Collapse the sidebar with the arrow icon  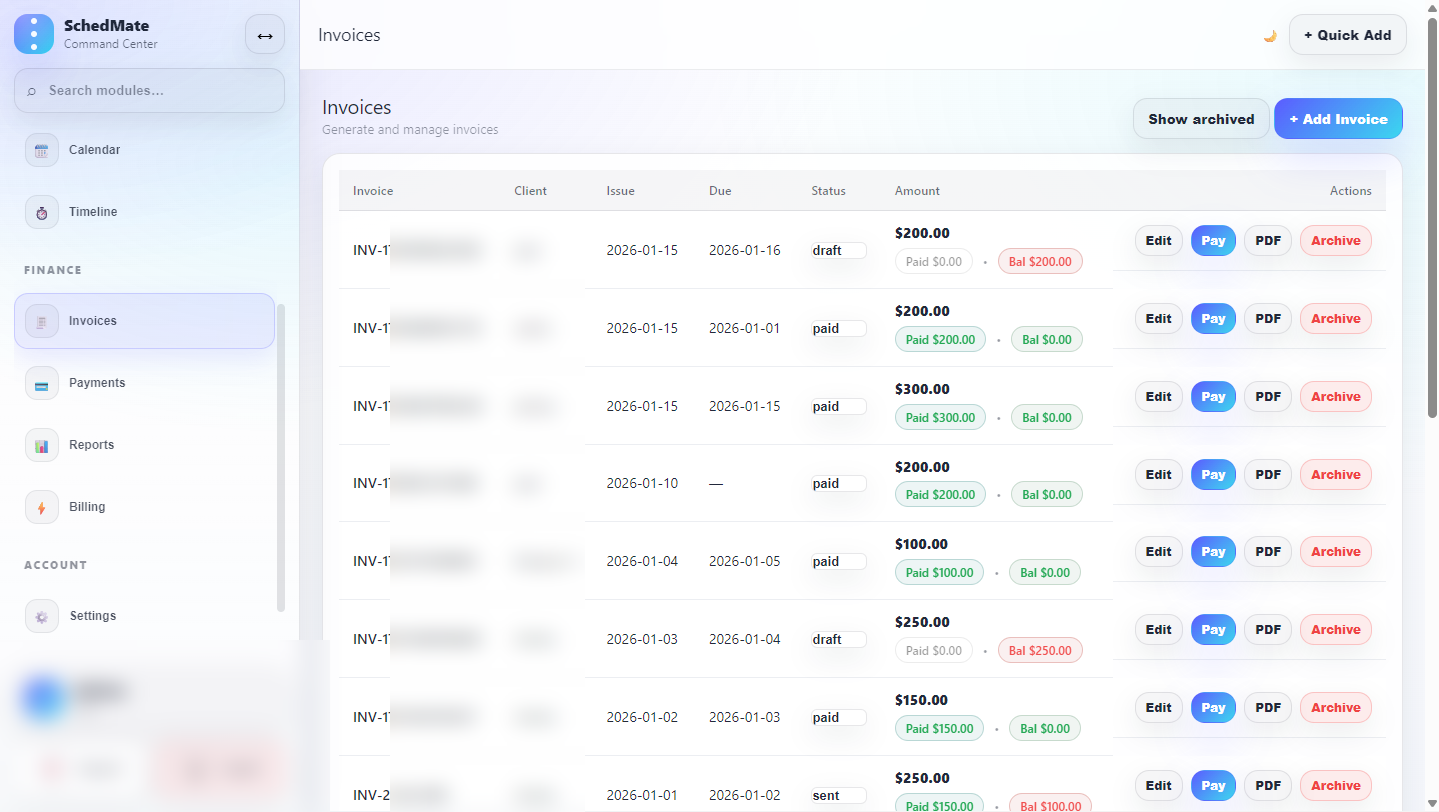[x=264, y=34]
